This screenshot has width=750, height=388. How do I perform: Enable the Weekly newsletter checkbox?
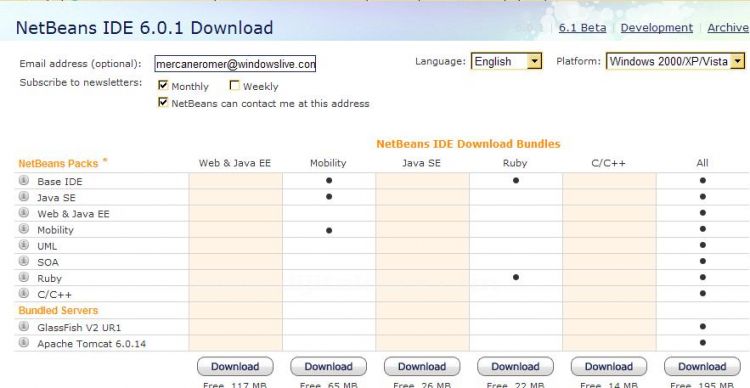(x=234, y=85)
